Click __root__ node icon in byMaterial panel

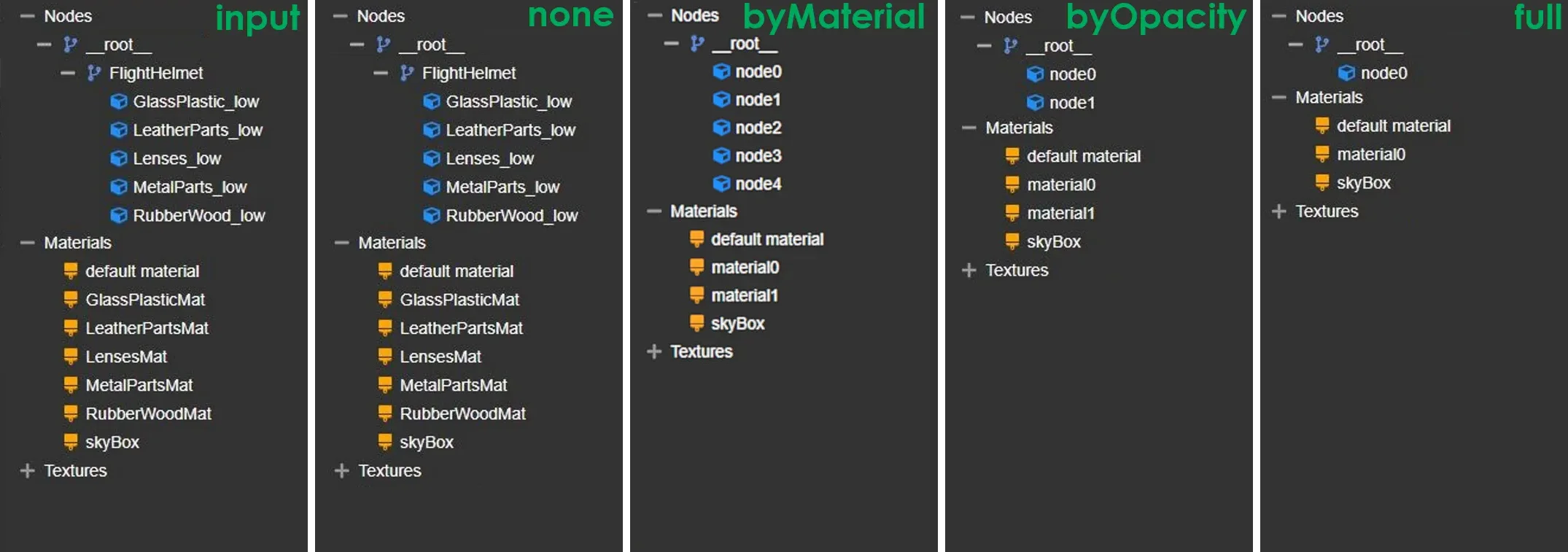[x=697, y=44]
